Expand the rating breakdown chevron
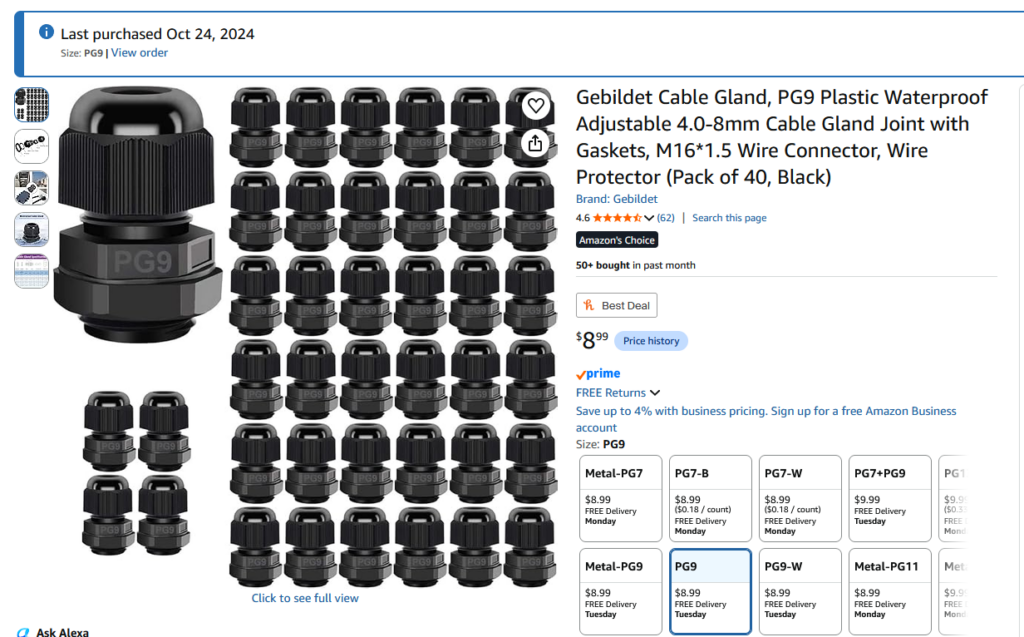This screenshot has height=637, width=1024. (x=648, y=218)
